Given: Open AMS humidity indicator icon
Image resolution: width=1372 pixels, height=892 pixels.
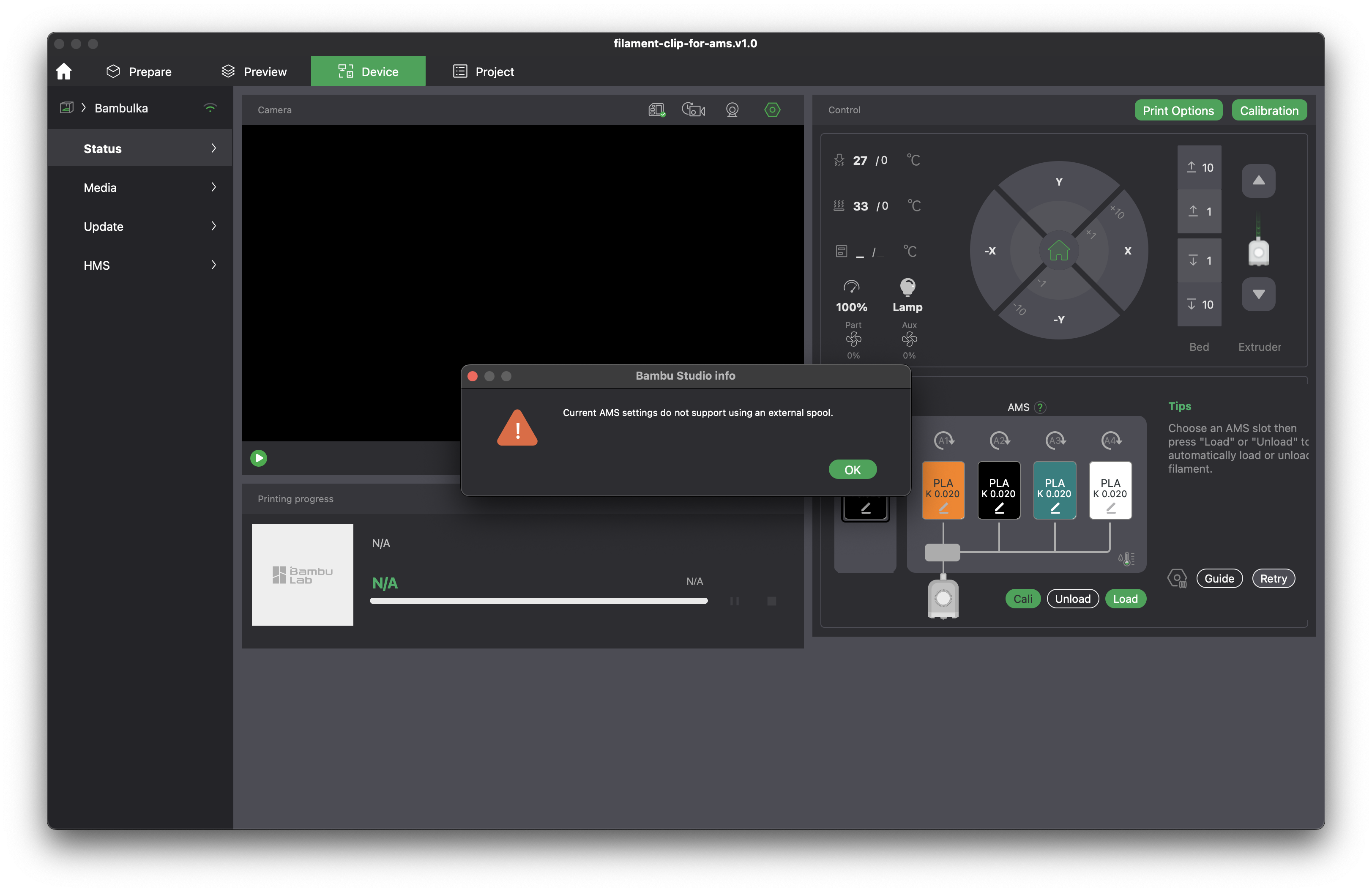Looking at the screenshot, I should 1126,558.
